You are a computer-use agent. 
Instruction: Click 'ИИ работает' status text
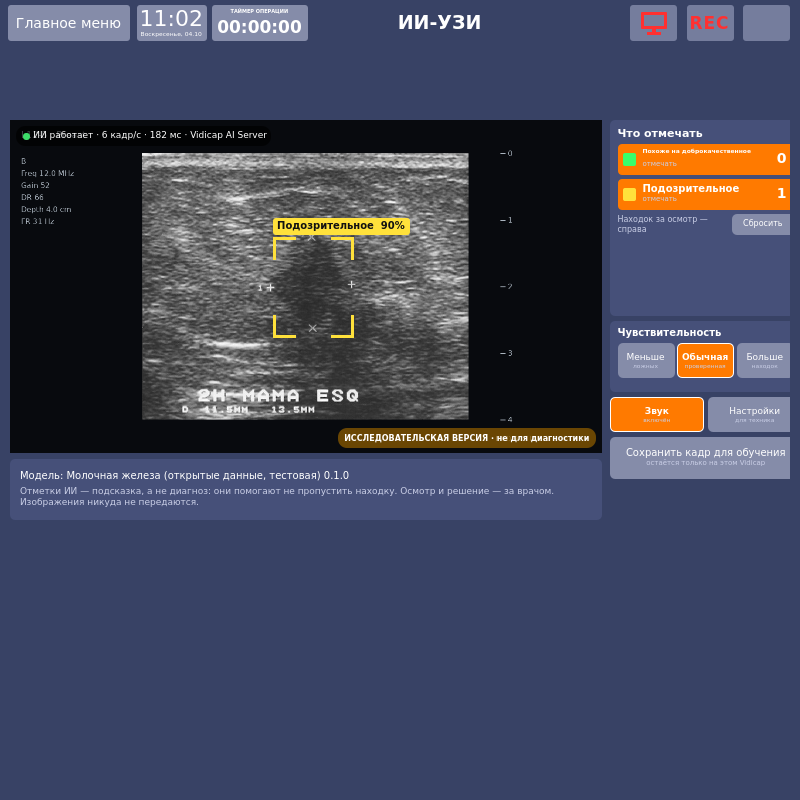click(63, 135)
